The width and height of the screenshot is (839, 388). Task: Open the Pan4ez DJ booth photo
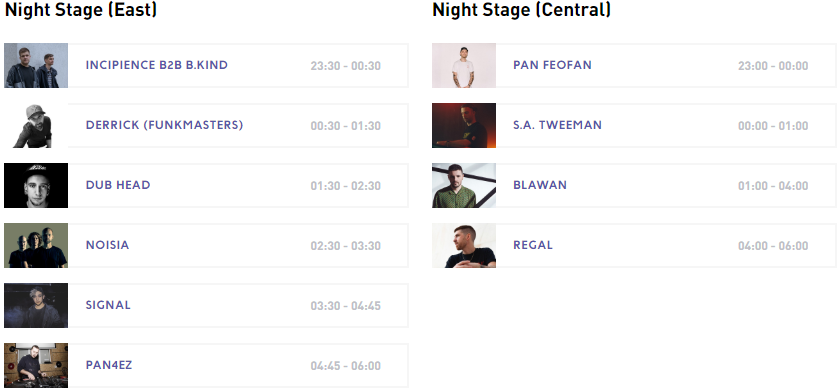click(36, 366)
